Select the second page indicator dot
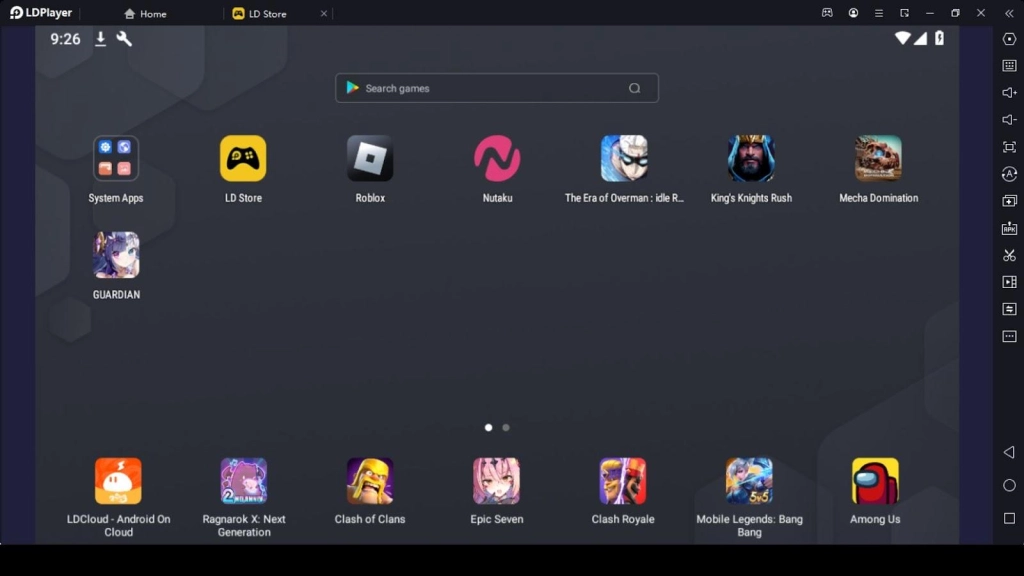This screenshot has height=576, width=1024. 505,427
